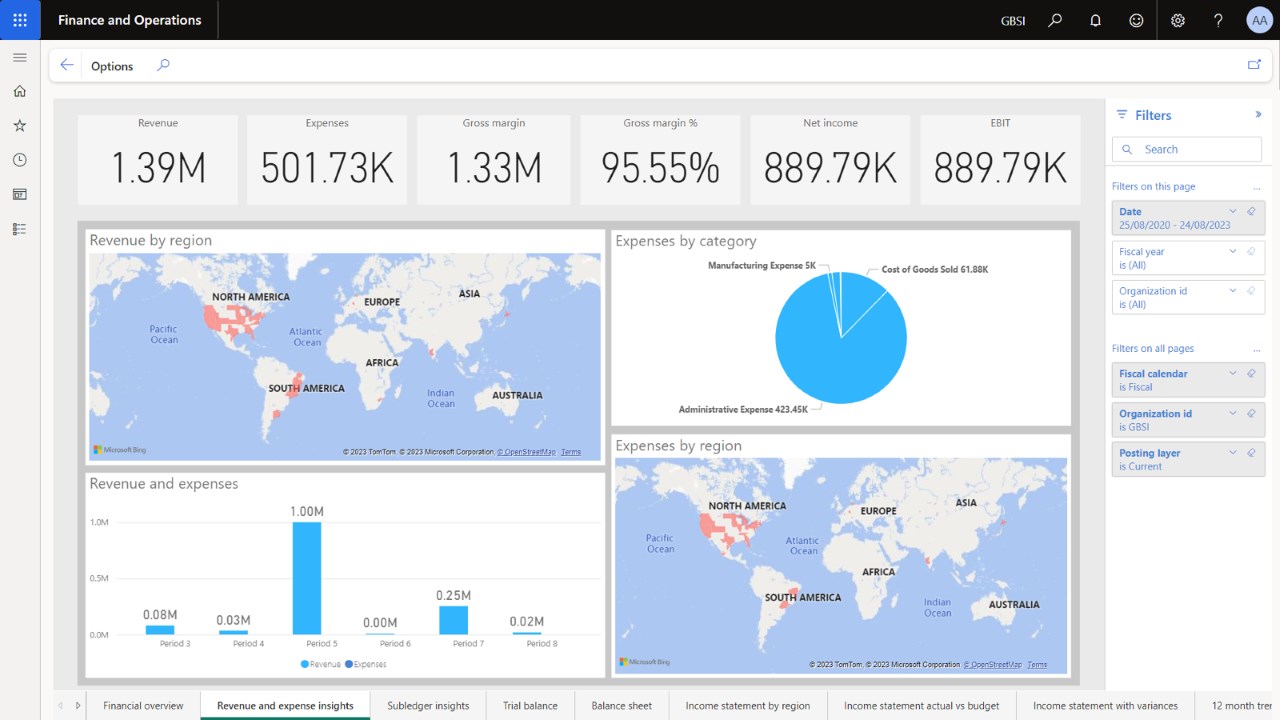Clear the Fiscal calendar filter eraser icon
The width and height of the screenshot is (1280, 720).
[1251, 373]
